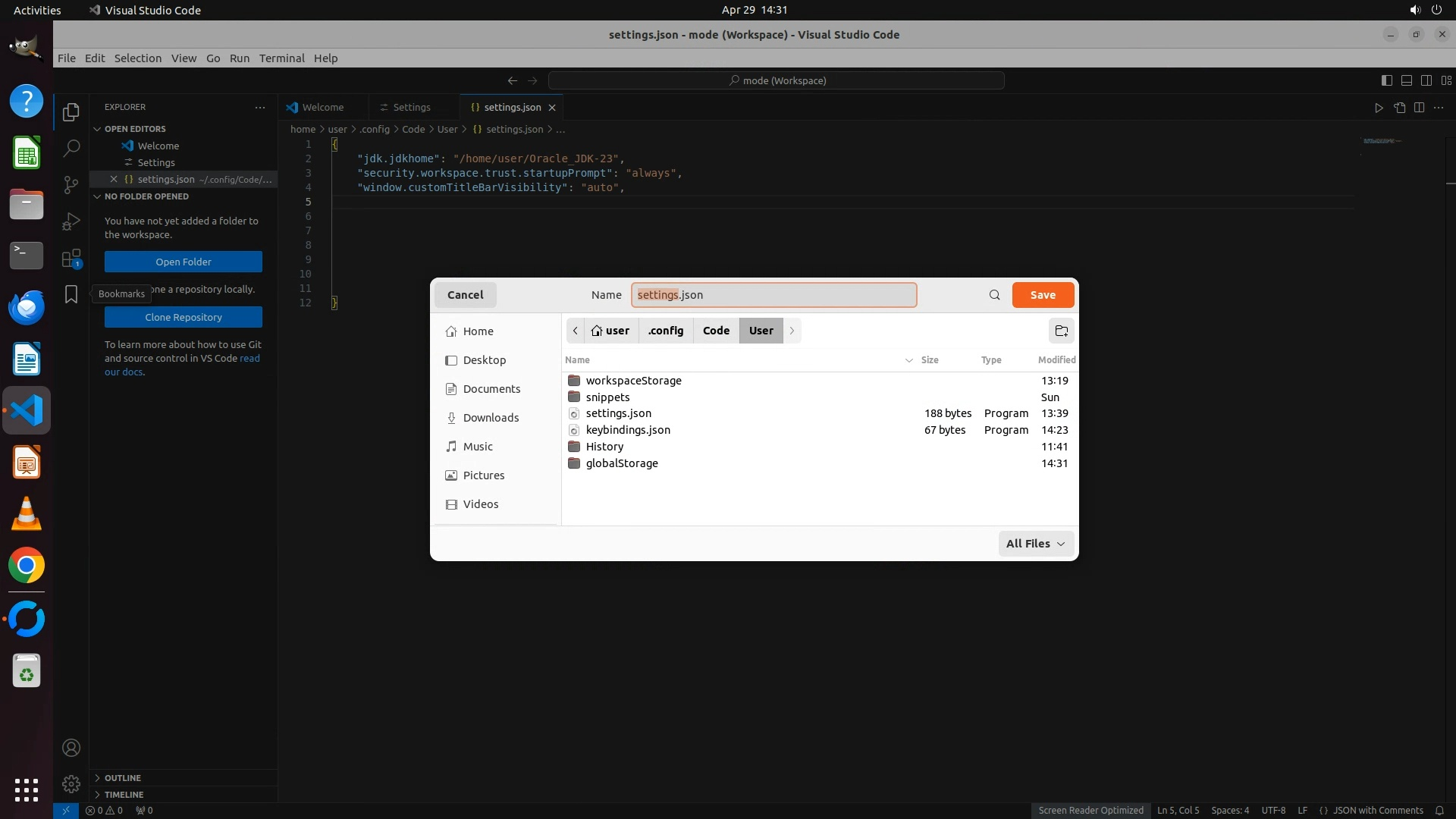Click the create new folder icon in dialog

pos(1061,331)
